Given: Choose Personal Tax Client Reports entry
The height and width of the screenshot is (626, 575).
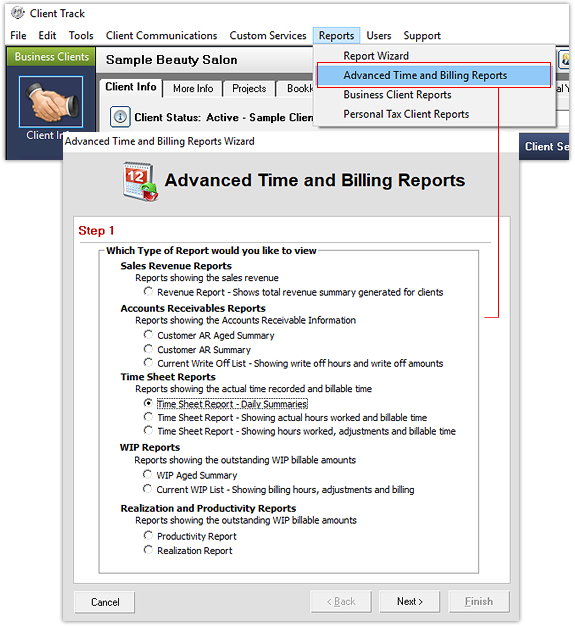Looking at the screenshot, I should point(406,114).
